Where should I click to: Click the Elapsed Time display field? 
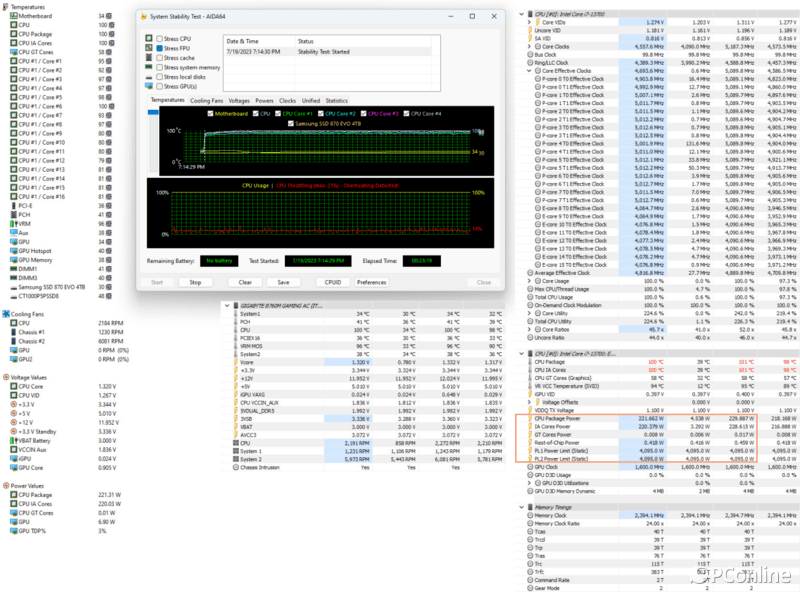[421, 261]
